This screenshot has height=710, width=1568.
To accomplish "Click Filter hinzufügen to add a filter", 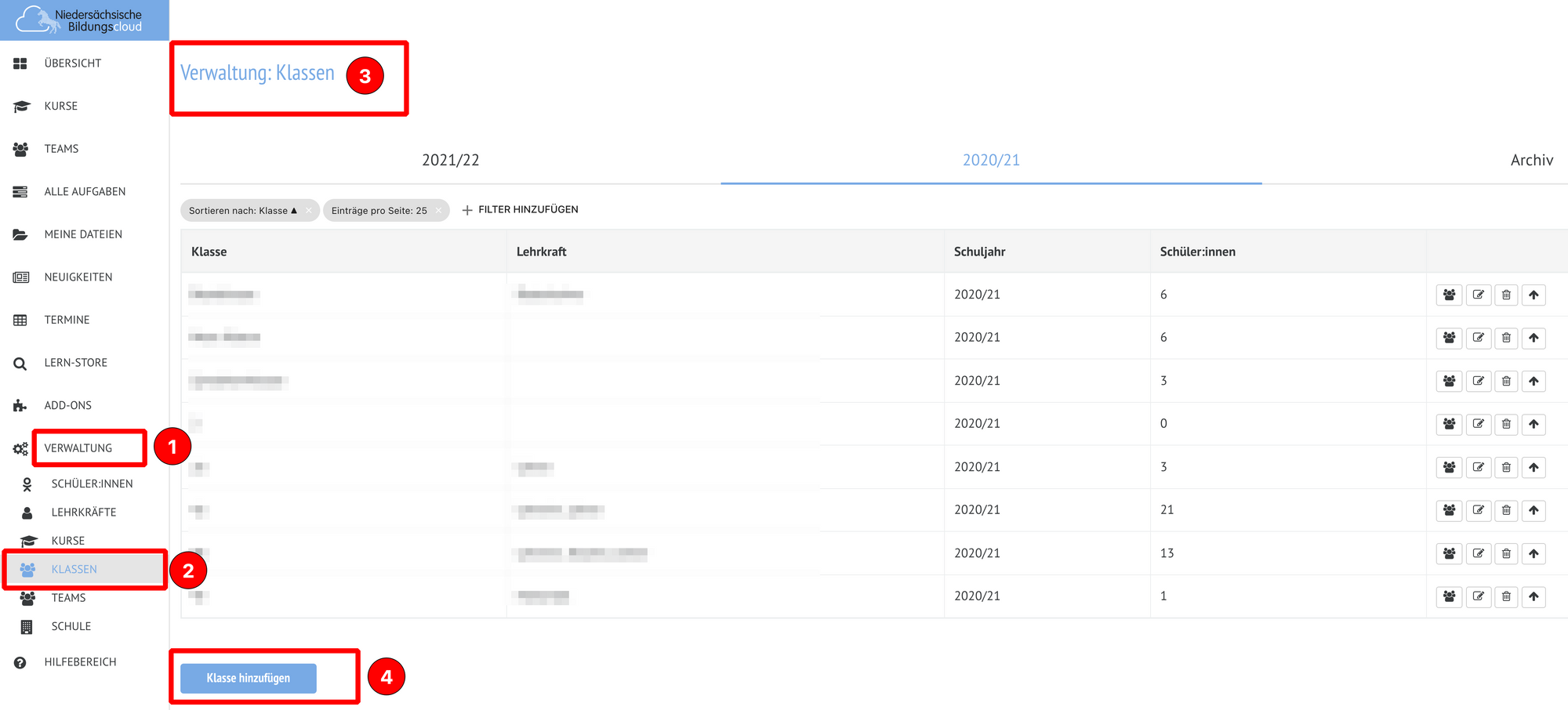I will coord(521,210).
